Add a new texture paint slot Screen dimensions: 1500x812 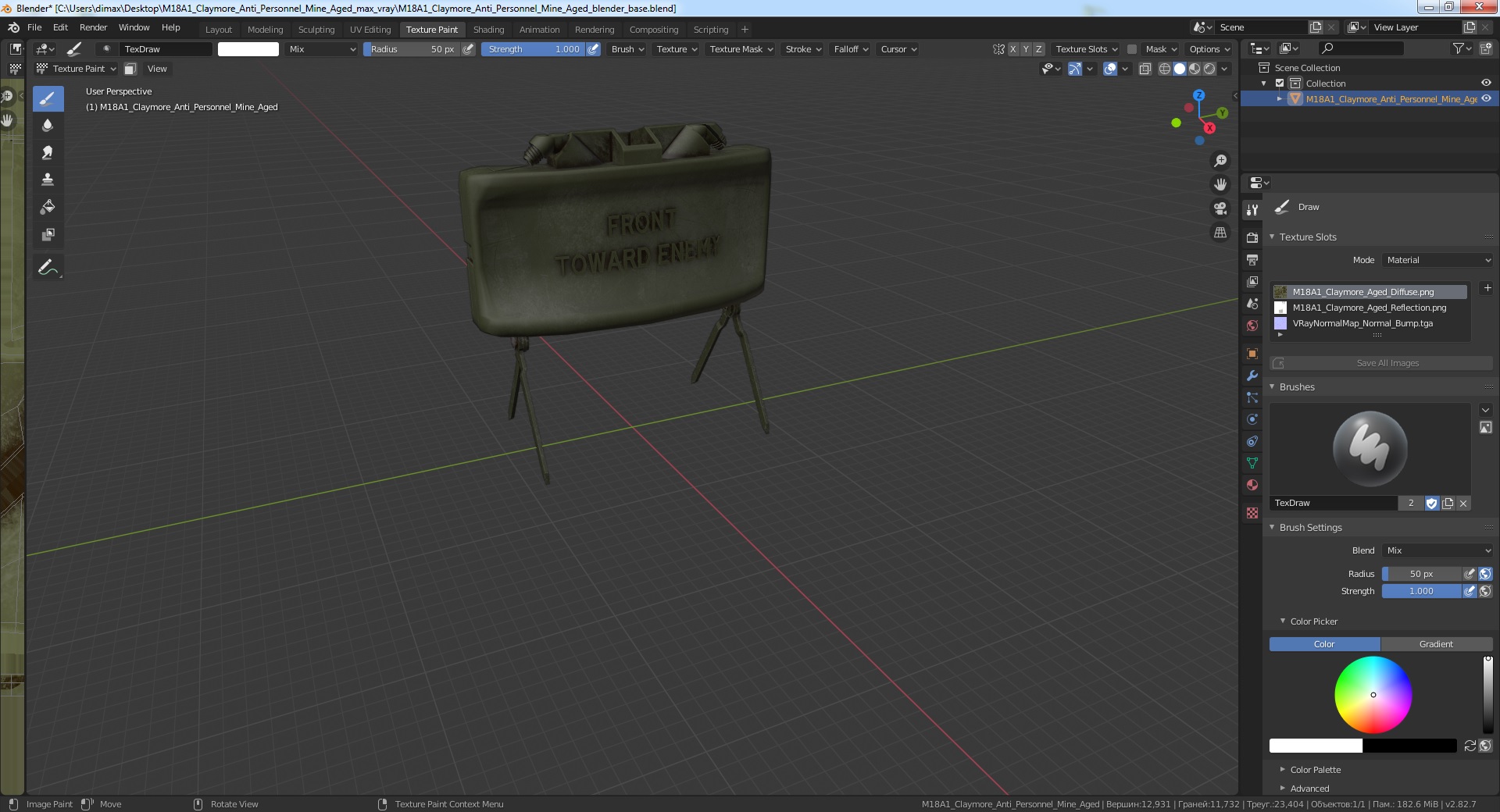pyautogui.click(x=1487, y=288)
